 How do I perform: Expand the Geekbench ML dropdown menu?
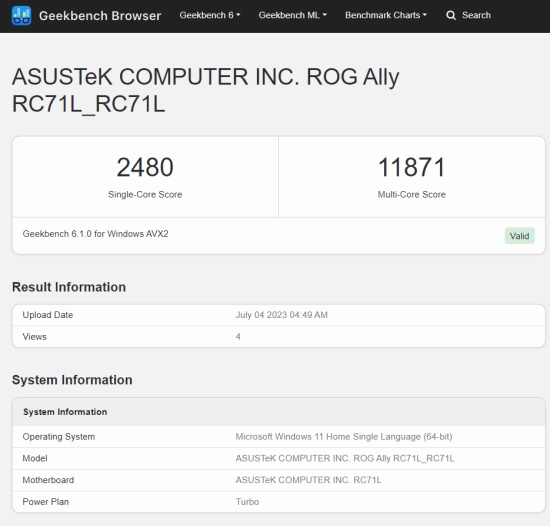pos(293,15)
